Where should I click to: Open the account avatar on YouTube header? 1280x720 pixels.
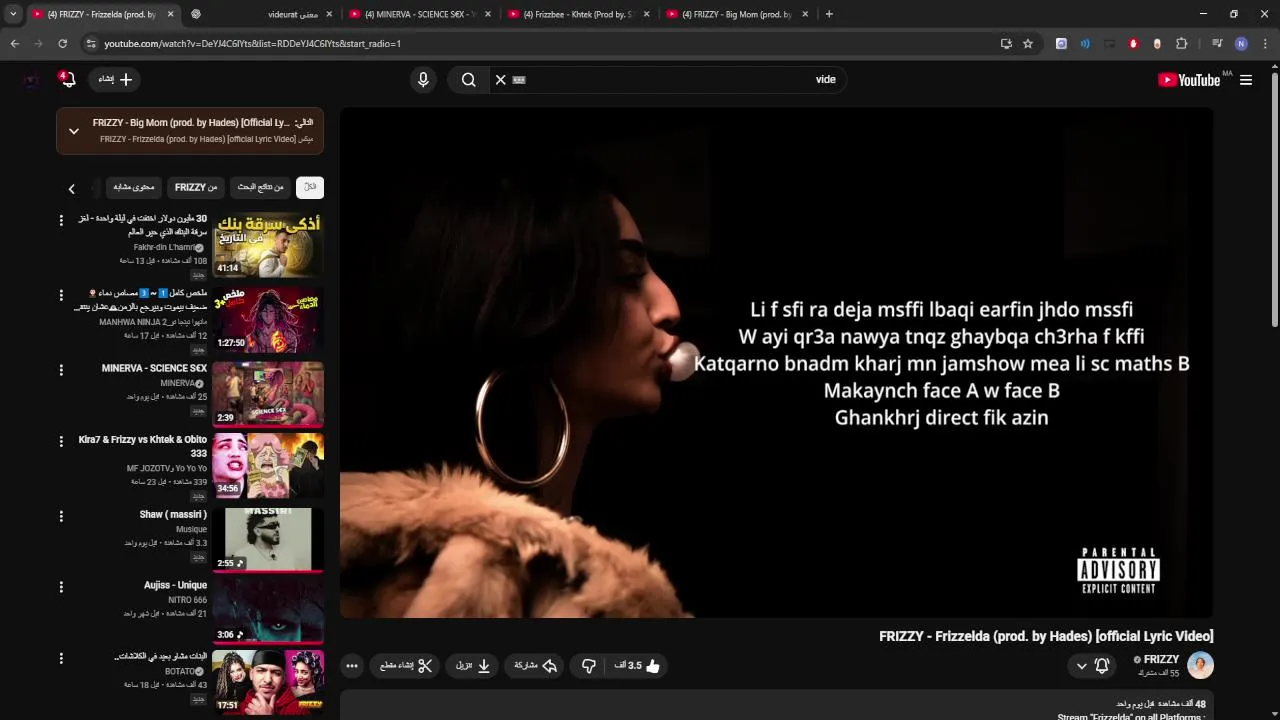coord(31,80)
